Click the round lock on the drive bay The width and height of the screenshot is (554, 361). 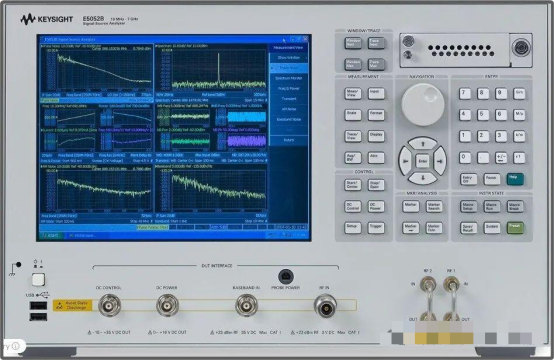pos(521,47)
